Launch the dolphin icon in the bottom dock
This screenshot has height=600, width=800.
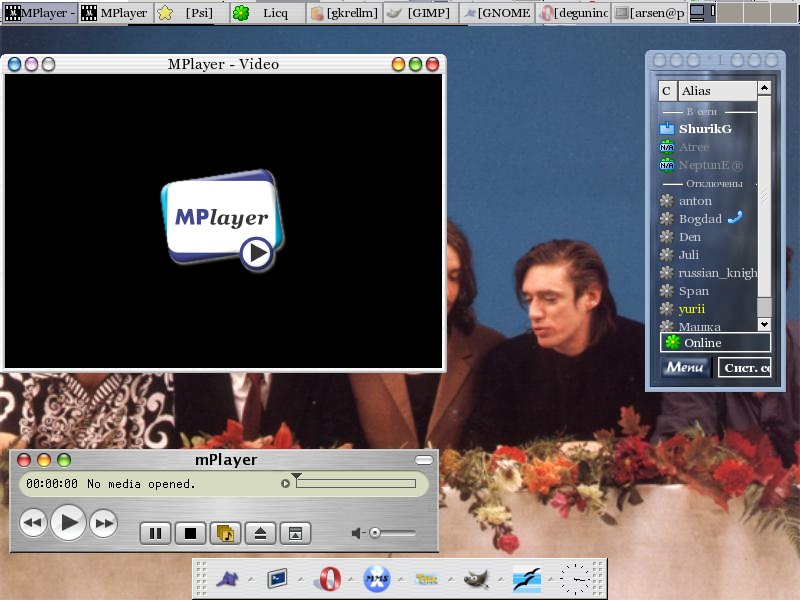coord(228,579)
